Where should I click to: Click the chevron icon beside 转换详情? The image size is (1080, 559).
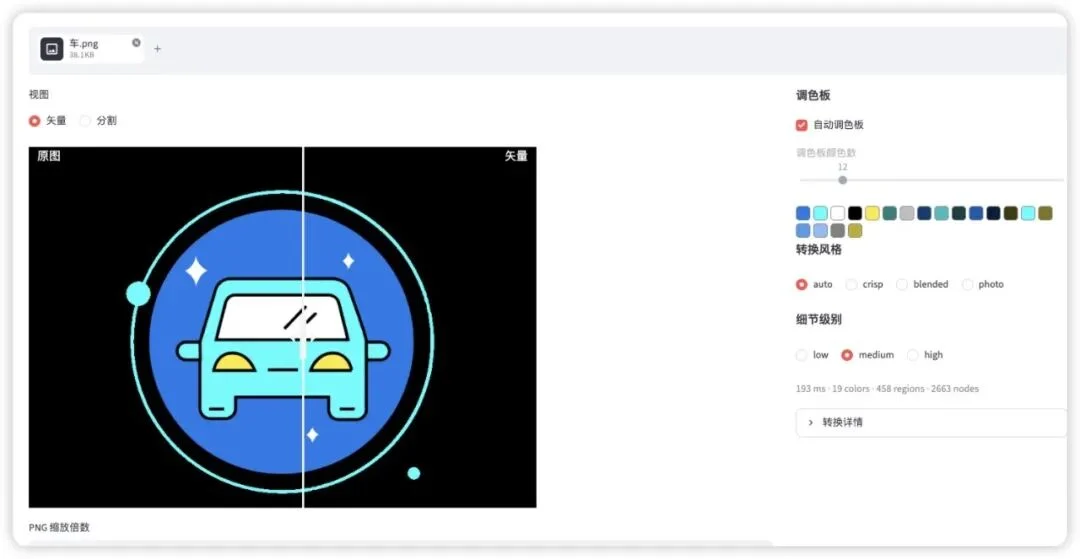[x=811, y=422]
